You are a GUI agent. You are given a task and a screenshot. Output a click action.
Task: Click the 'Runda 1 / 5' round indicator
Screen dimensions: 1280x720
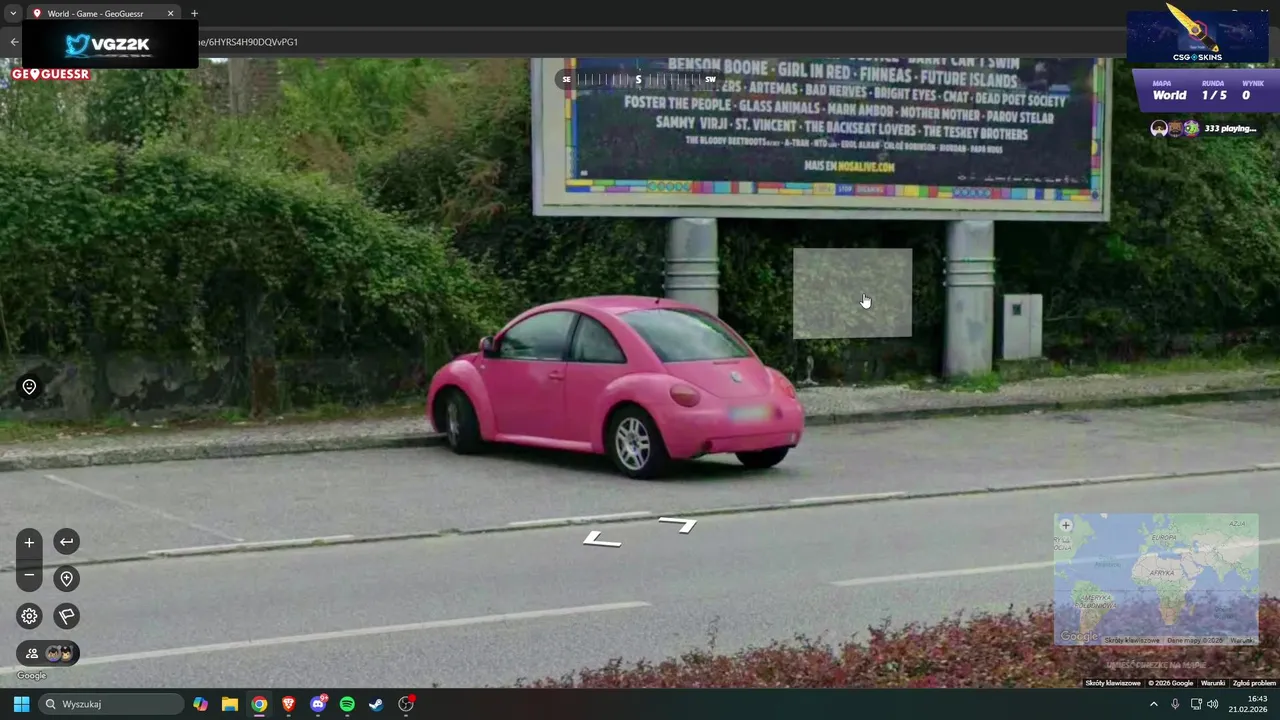coord(1213,91)
